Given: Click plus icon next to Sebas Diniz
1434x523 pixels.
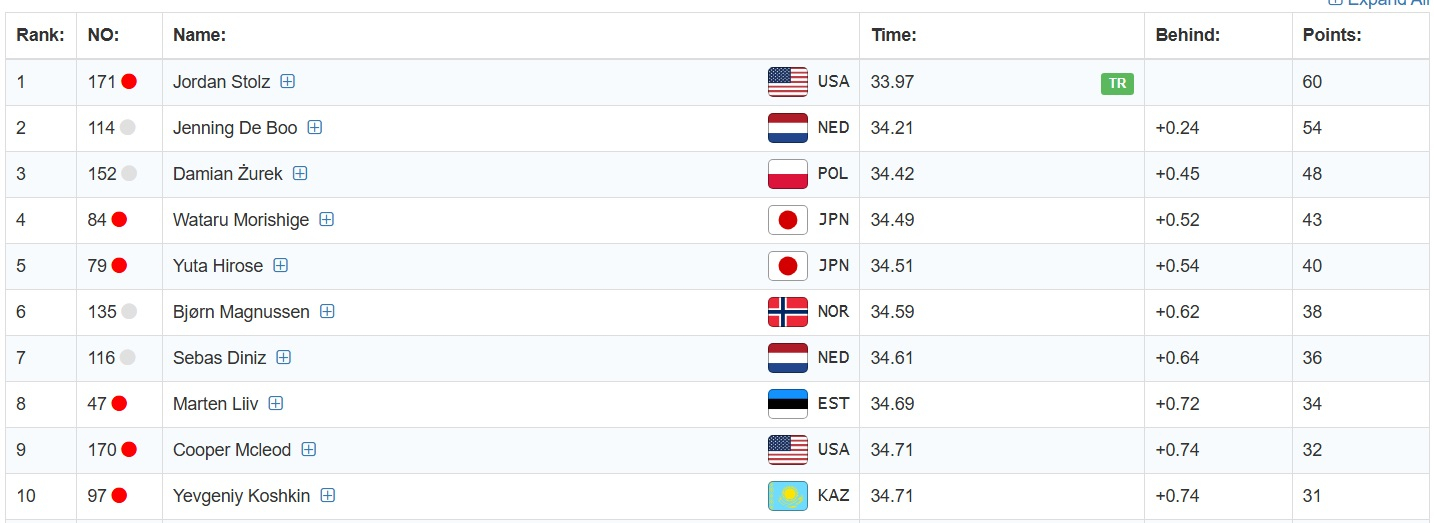Looking at the screenshot, I should click(283, 357).
